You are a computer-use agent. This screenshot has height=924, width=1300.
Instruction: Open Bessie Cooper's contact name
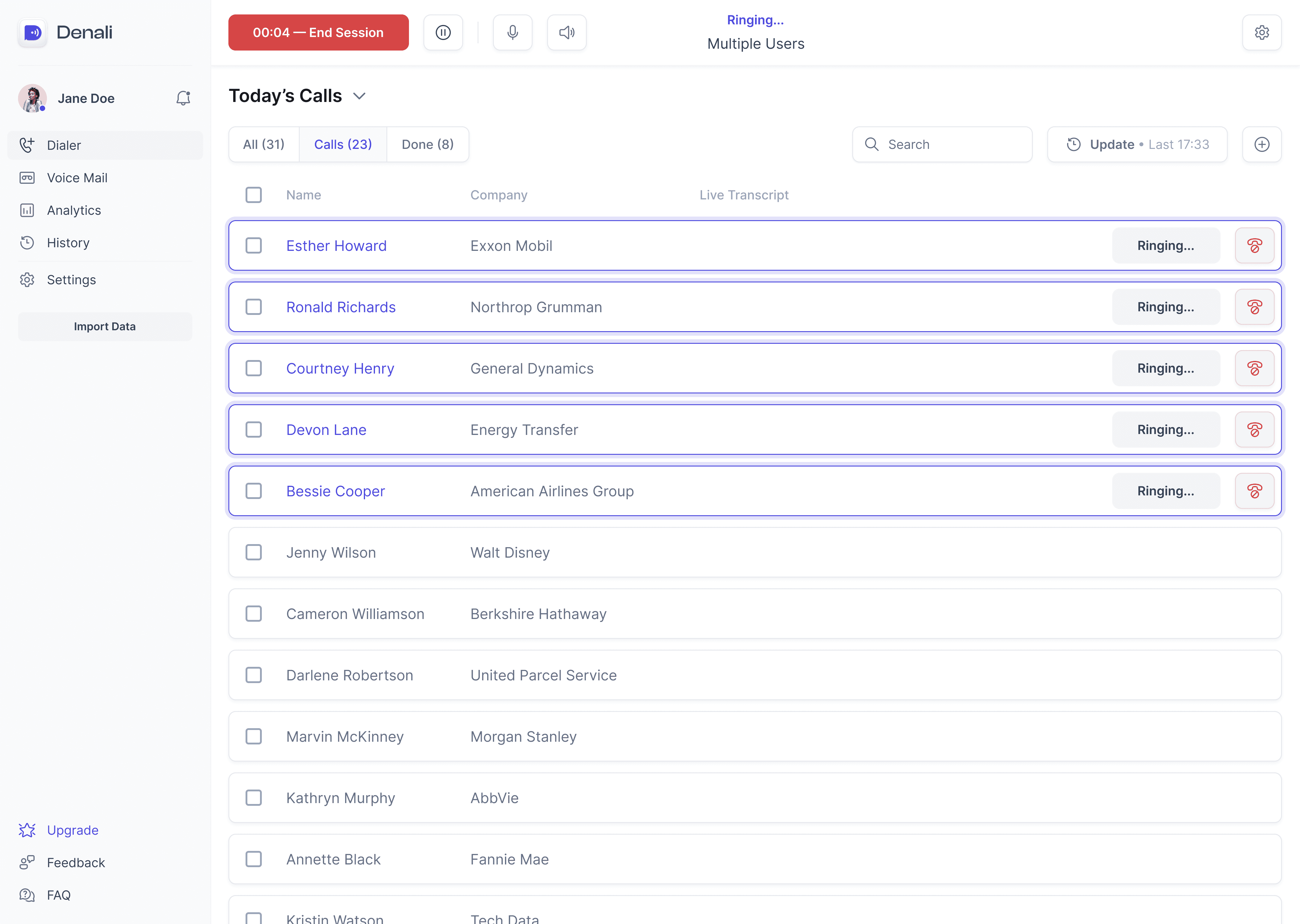(x=335, y=491)
